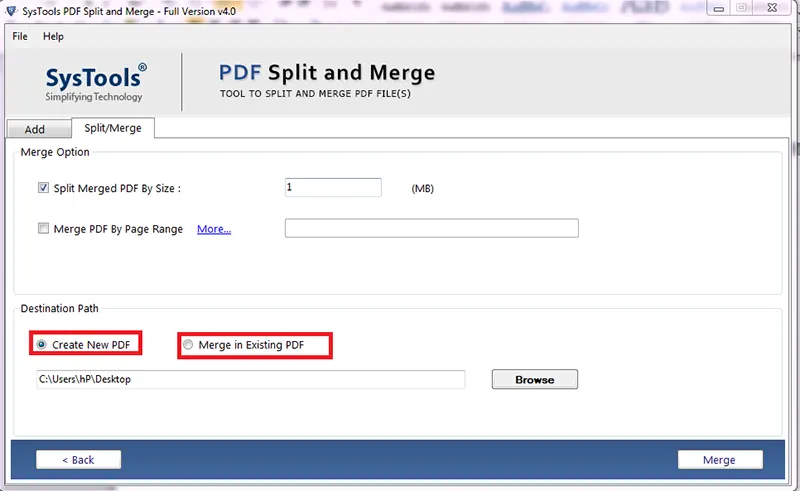This screenshot has height=491, width=800.
Task: Click the destination path field
Action: (x=251, y=379)
